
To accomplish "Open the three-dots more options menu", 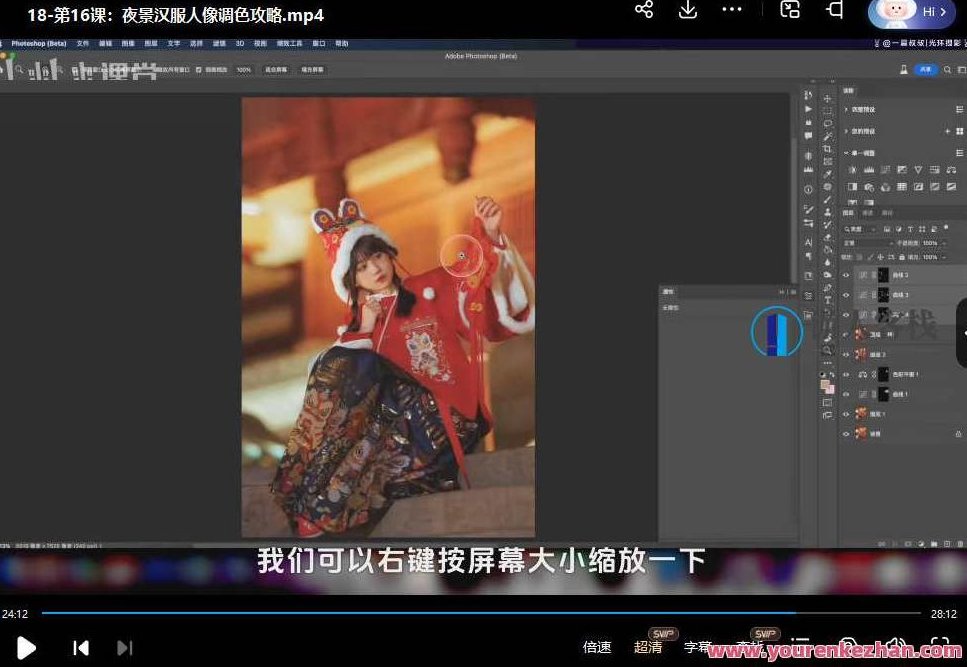I will [x=732, y=10].
